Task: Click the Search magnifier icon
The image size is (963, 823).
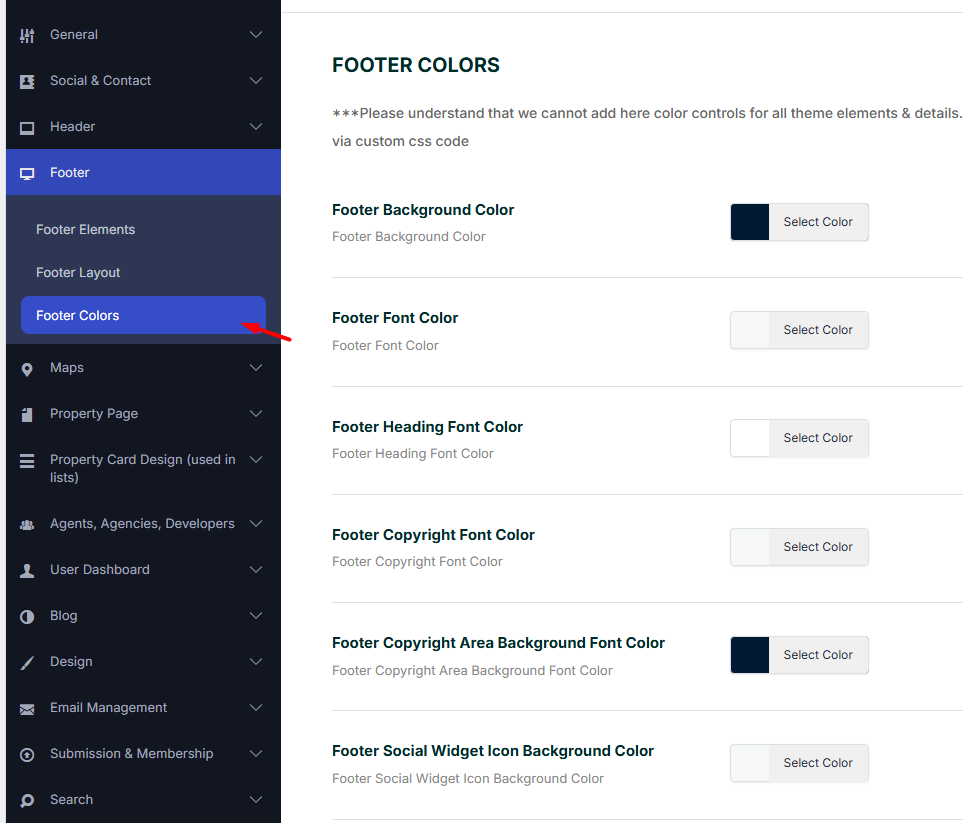Action: click(27, 800)
